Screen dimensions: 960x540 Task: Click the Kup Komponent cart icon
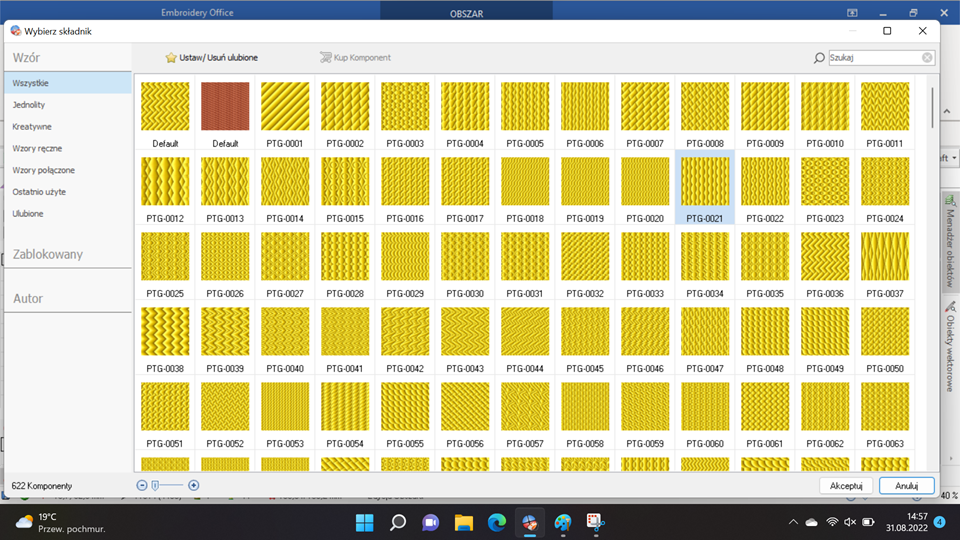click(325, 58)
